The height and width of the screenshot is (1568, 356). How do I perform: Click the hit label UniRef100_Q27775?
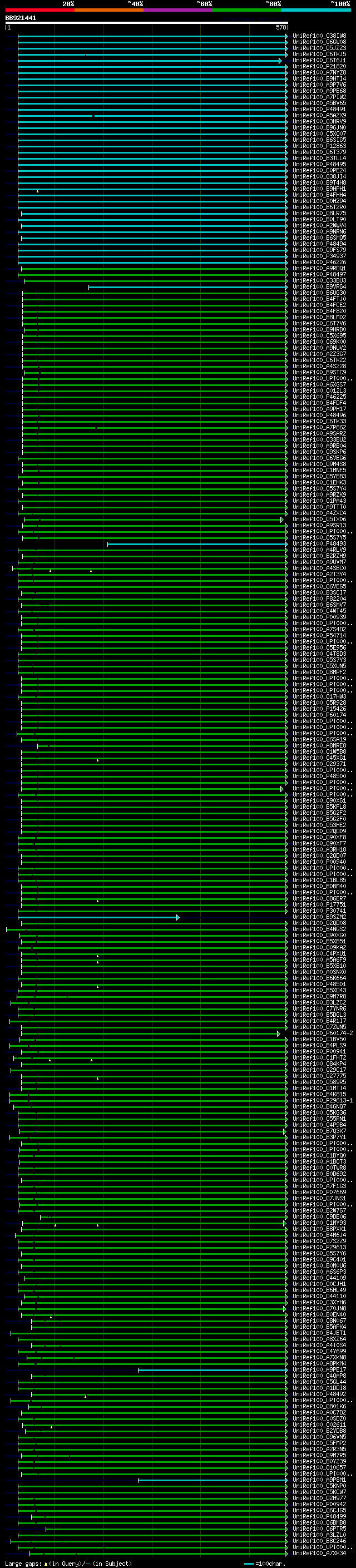pos(319,1076)
